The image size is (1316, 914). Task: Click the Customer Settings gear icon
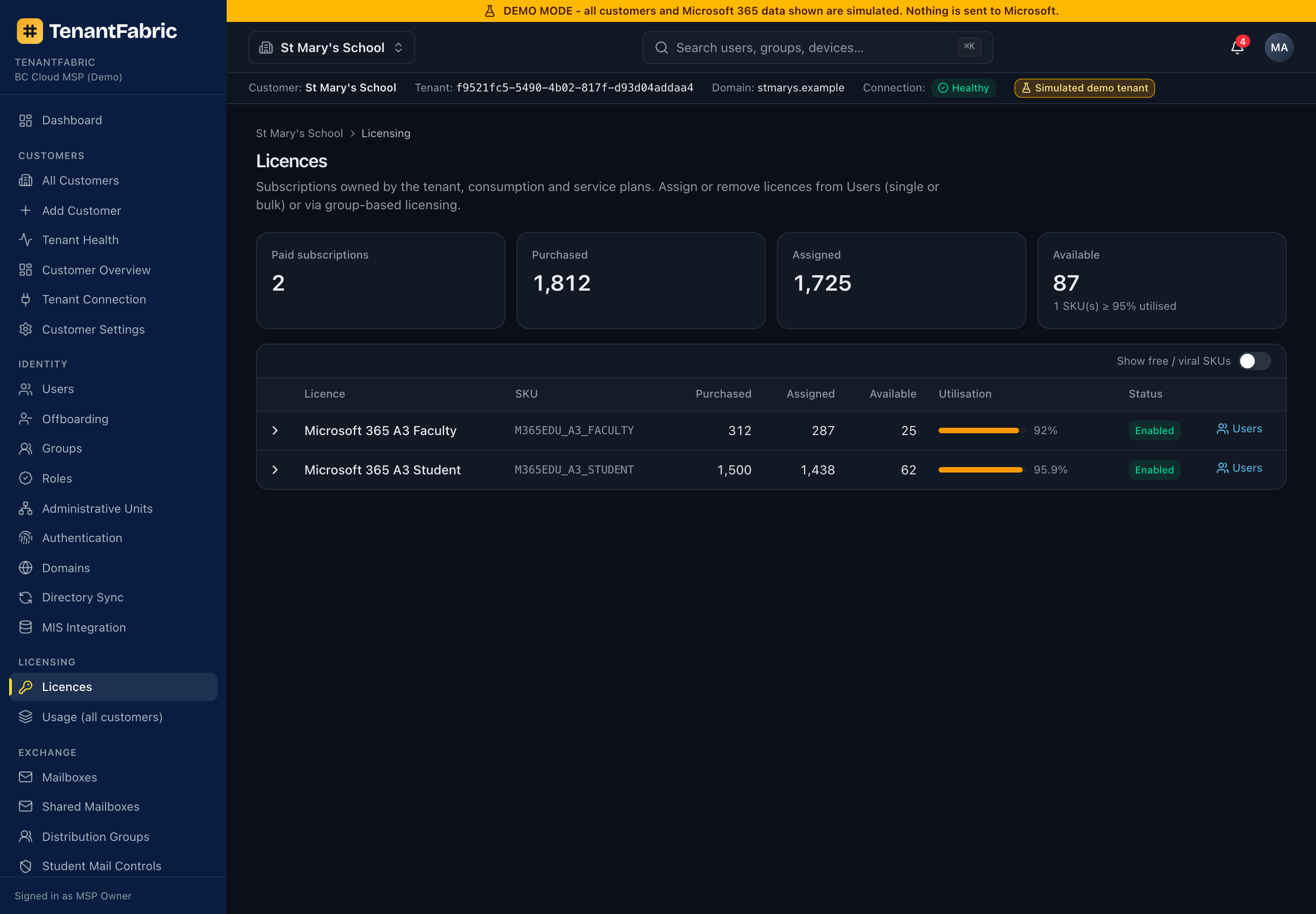click(25, 329)
